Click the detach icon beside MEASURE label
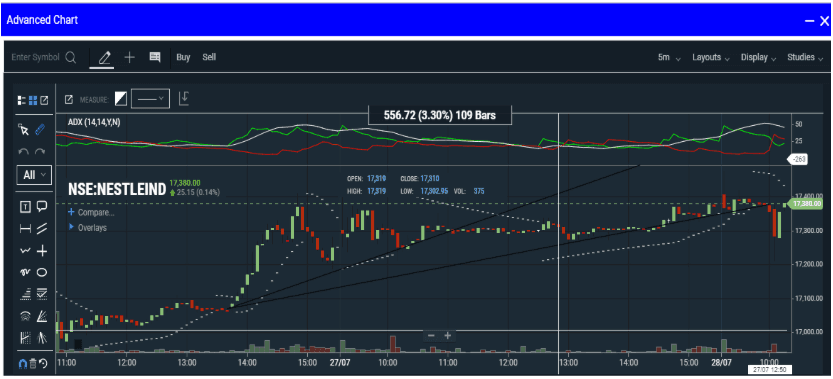The height and width of the screenshot is (379, 833). click(x=69, y=99)
